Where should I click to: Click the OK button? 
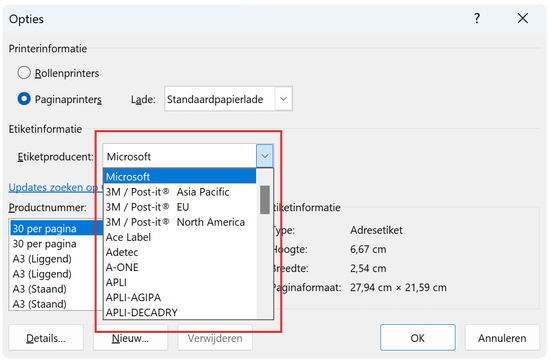point(418,338)
